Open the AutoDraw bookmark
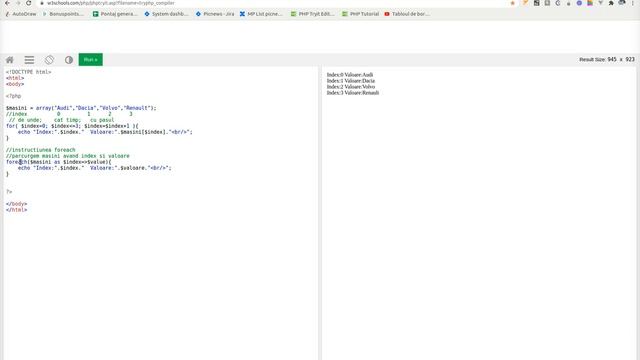This screenshot has width=640, height=360. coord(20,14)
